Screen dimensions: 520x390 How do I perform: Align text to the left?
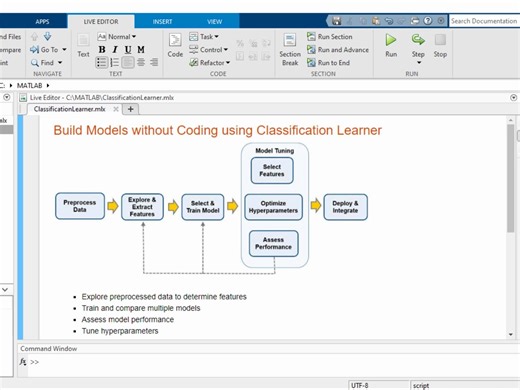coord(128,62)
